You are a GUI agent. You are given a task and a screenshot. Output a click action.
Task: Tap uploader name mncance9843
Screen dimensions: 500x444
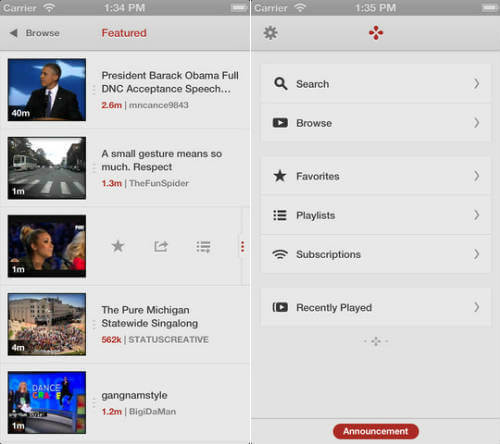[159, 105]
